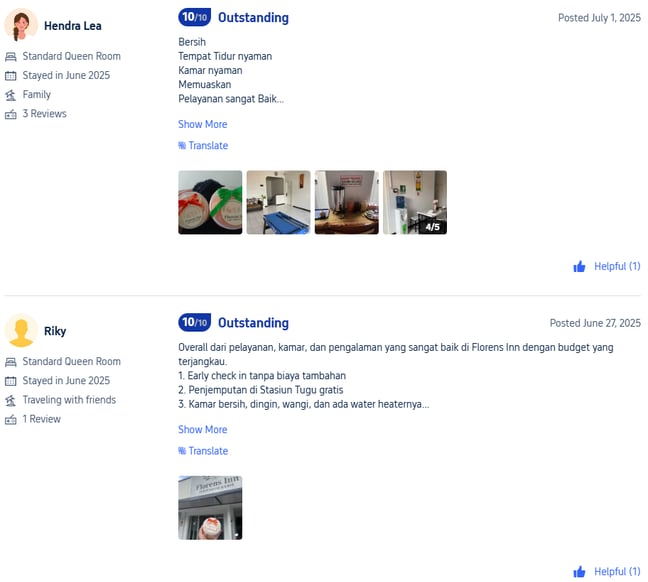
Task: Click 'Bersih' review line
Action: click(192, 42)
